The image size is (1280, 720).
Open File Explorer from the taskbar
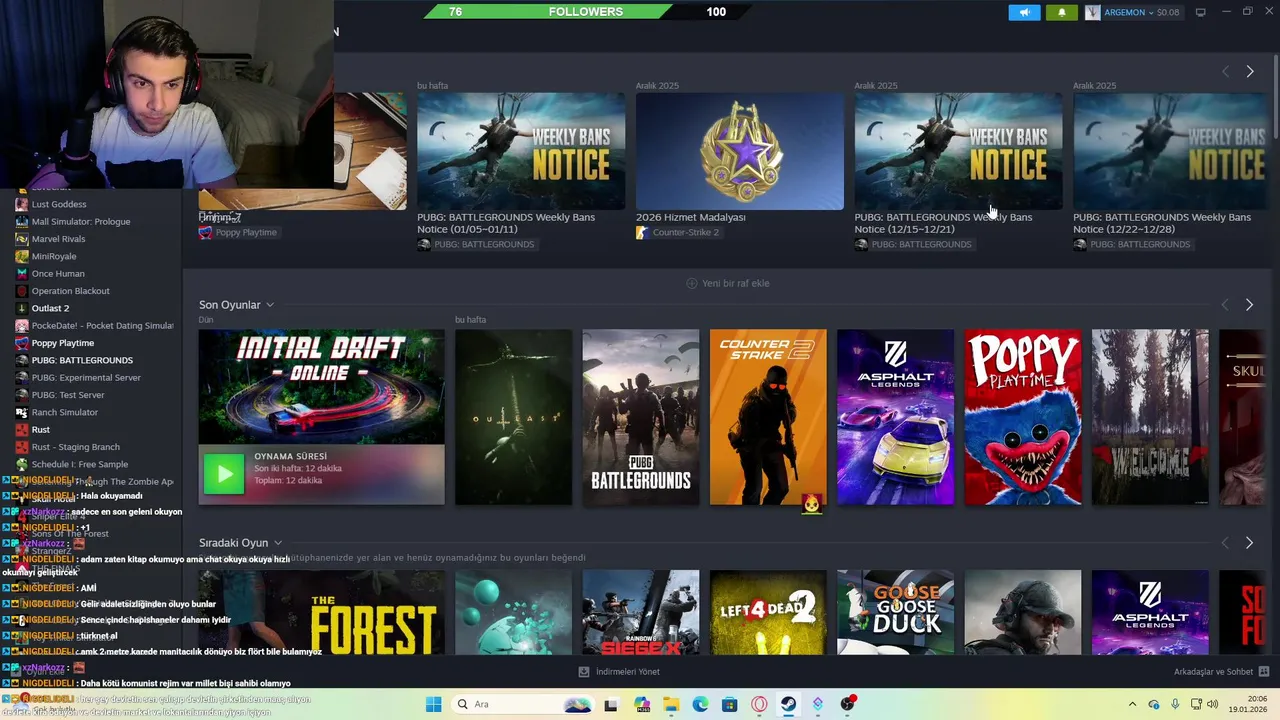[x=671, y=704]
